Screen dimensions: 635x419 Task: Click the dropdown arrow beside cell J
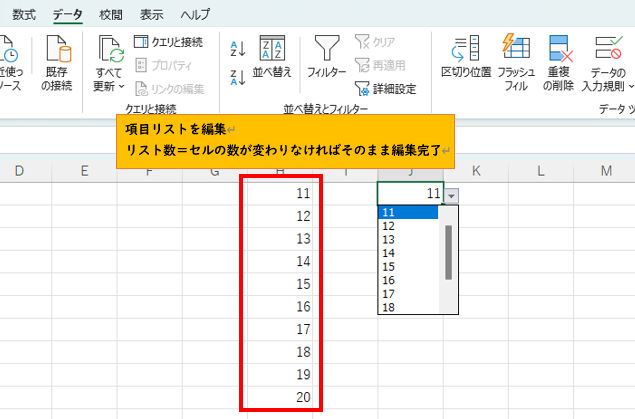click(x=451, y=196)
